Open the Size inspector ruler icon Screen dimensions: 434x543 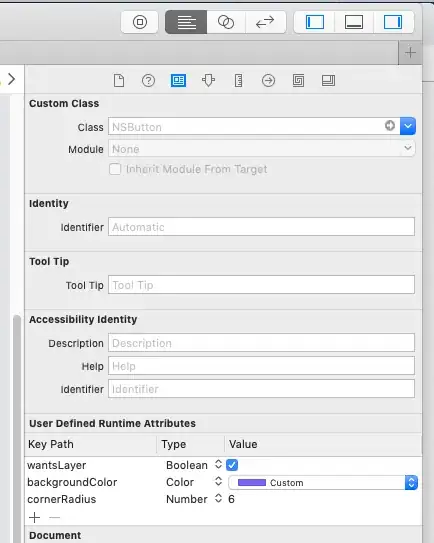click(238, 81)
